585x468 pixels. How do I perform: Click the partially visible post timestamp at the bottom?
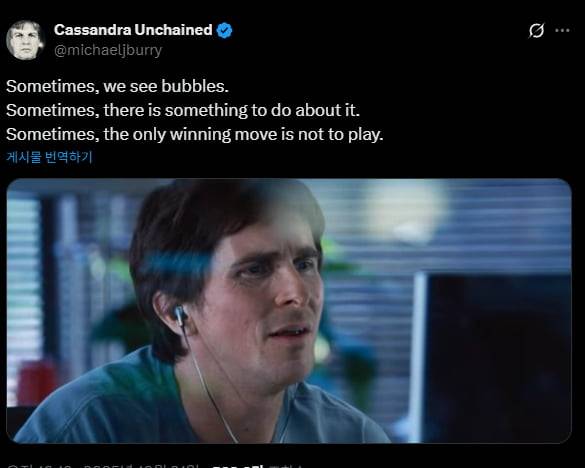(x=104, y=466)
